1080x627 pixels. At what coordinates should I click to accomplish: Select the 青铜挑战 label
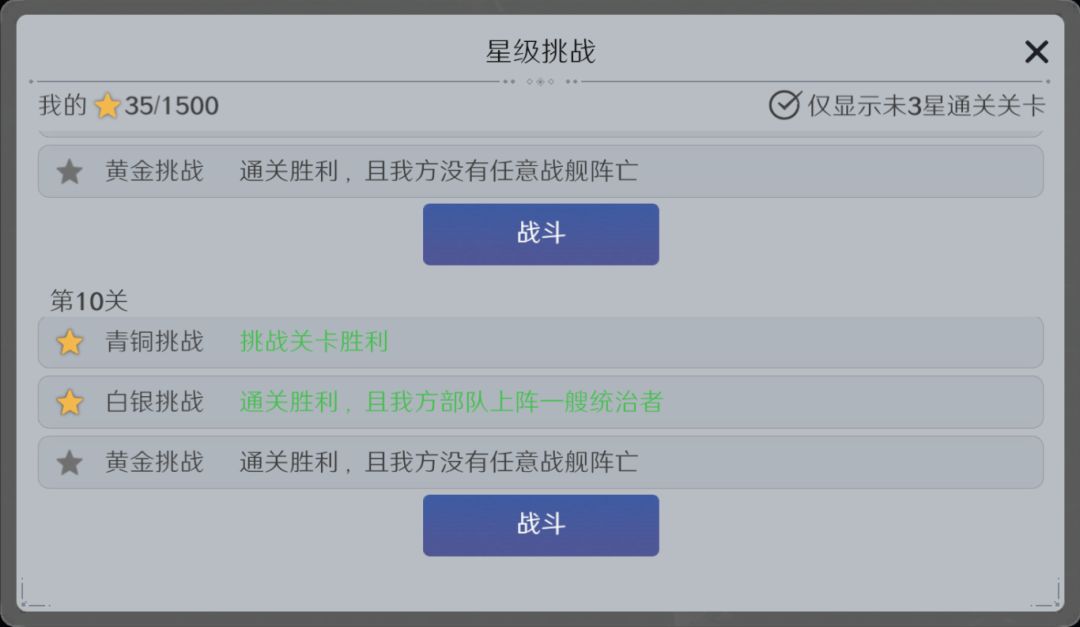coord(154,342)
